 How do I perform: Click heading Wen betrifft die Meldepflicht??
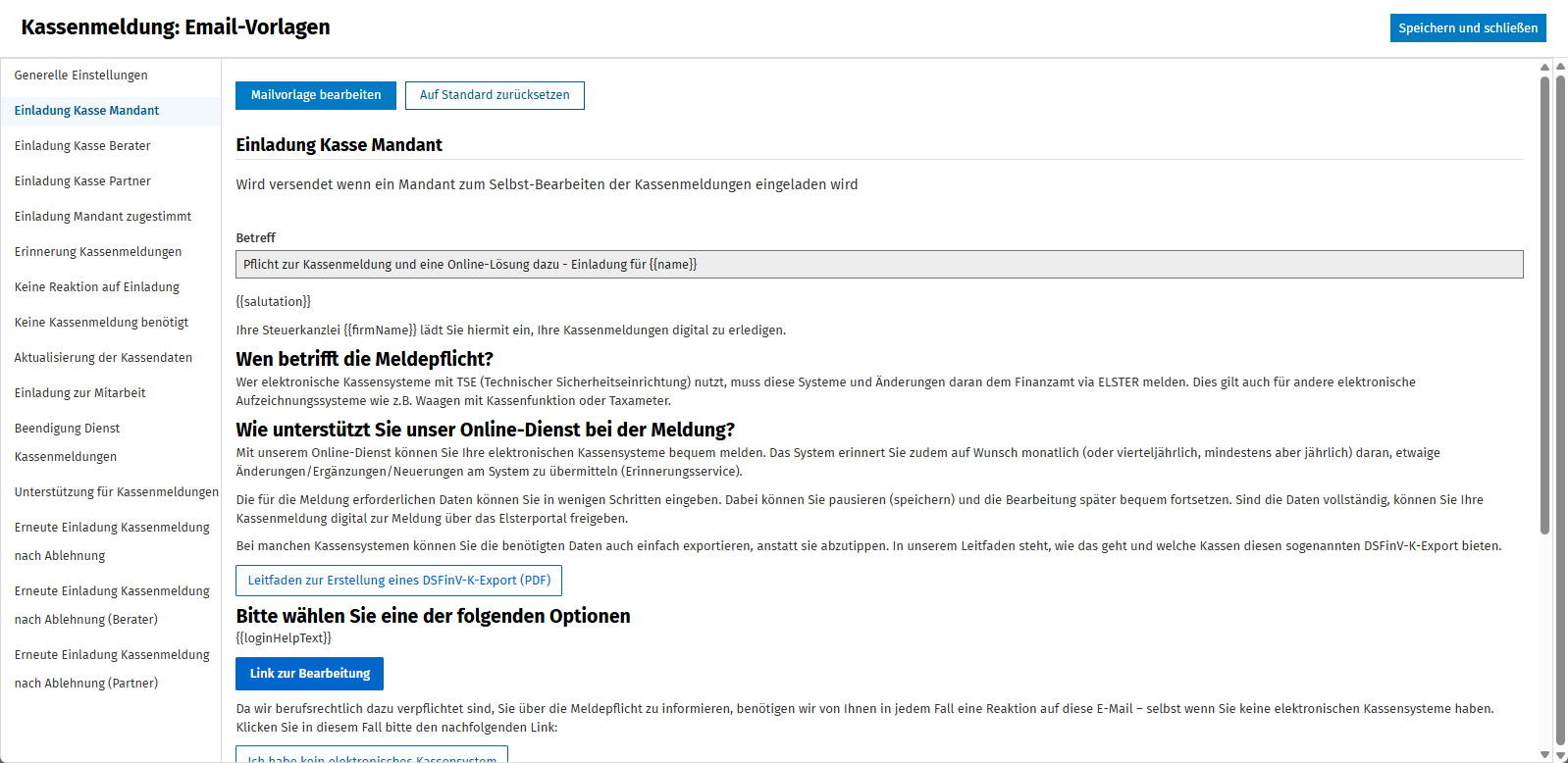364,359
